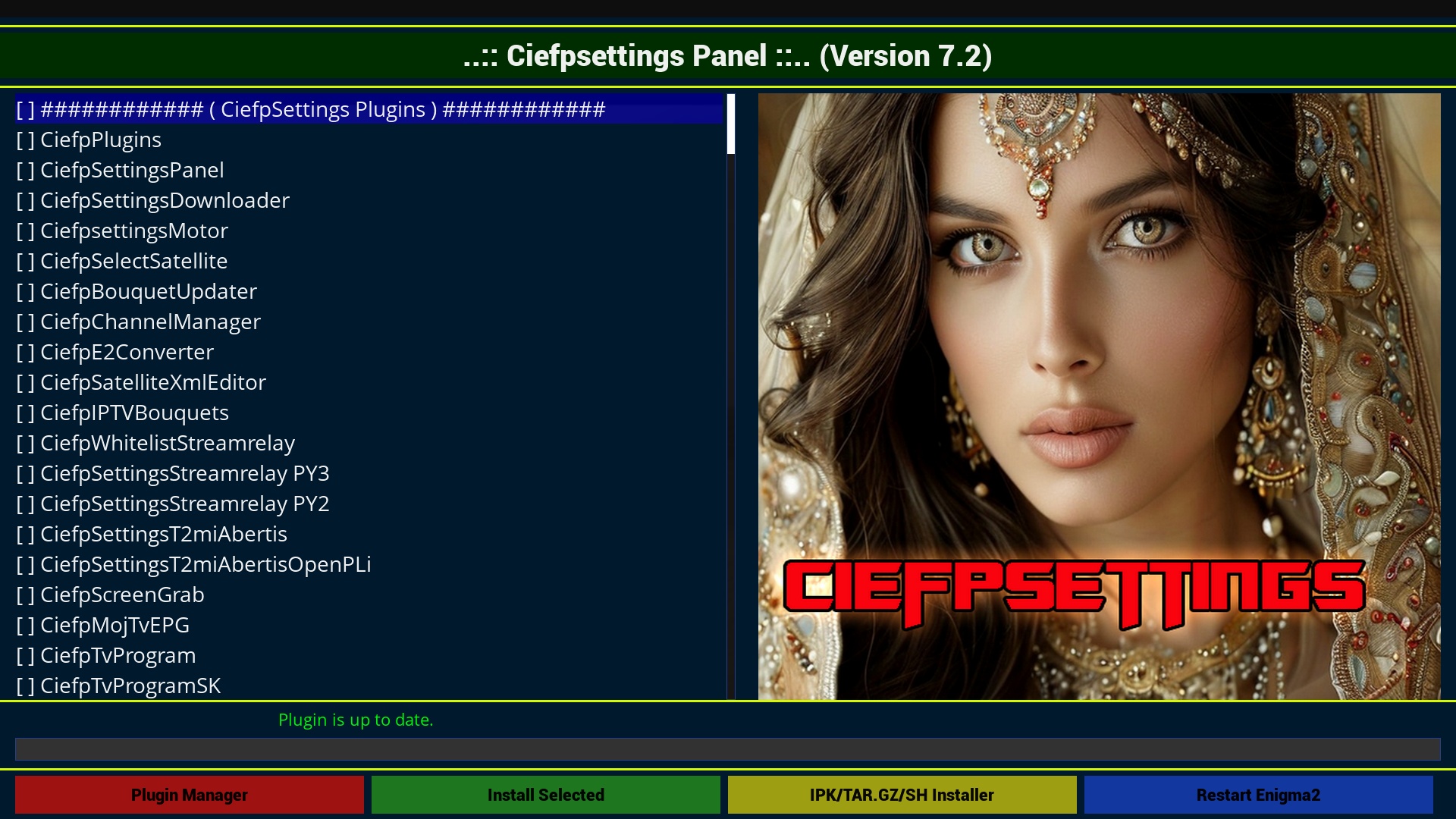Click the empty progress bar

tap(728, 749)
